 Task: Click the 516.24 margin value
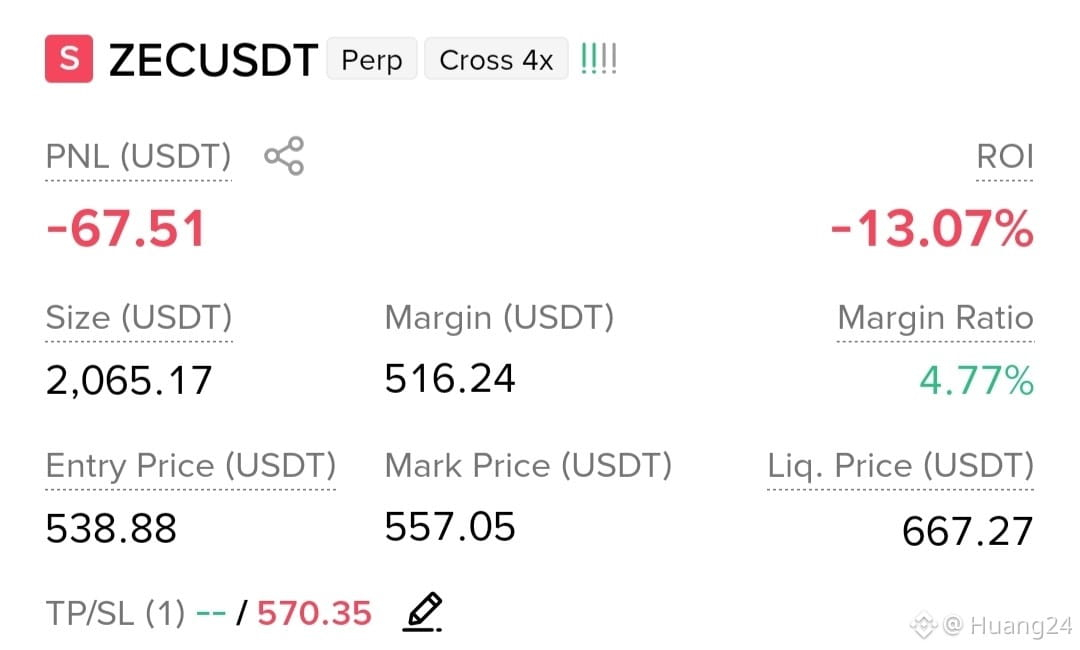(x=450, y=378)
